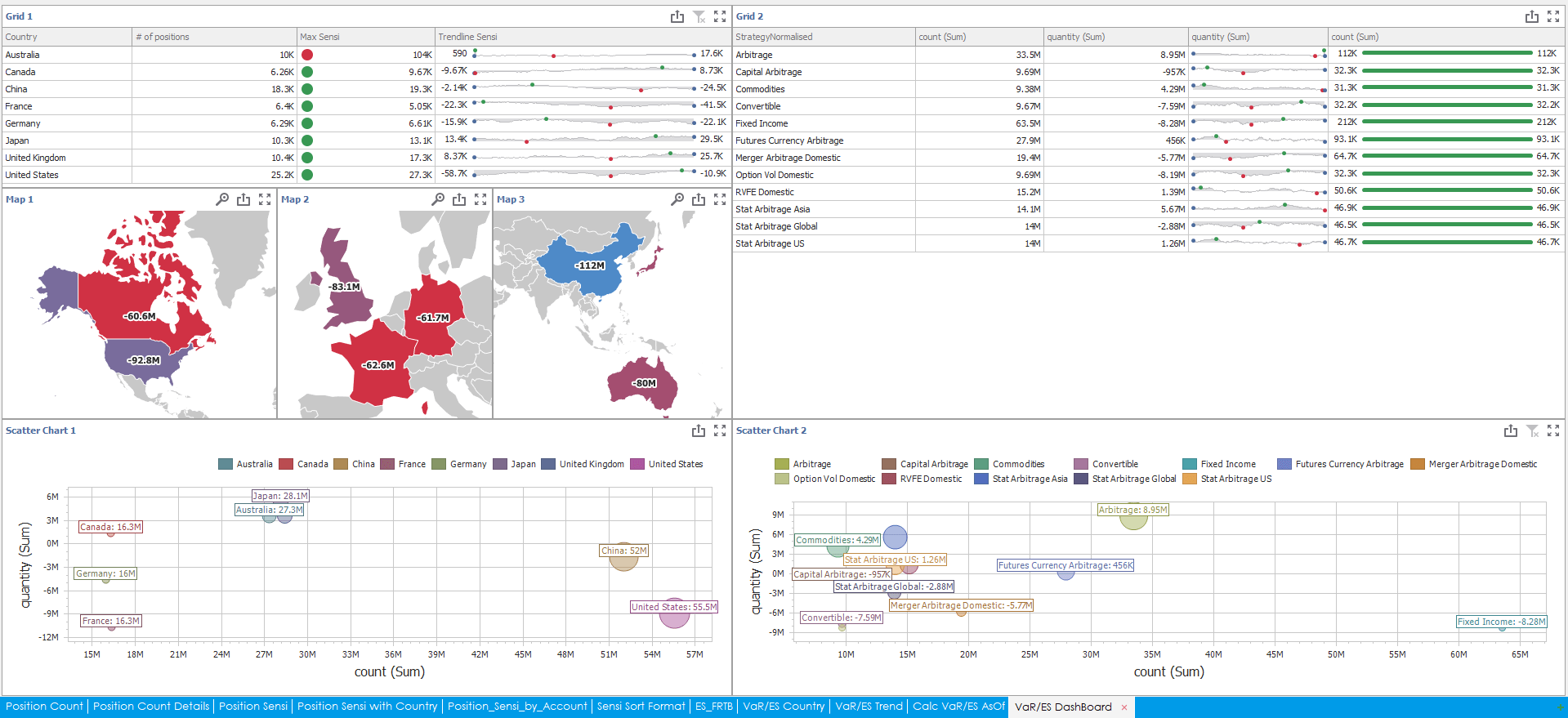The height and width of the screenshot is (718, 1568).
Task: Open the VaR/ES Trend tab
Action: point(869,707)
